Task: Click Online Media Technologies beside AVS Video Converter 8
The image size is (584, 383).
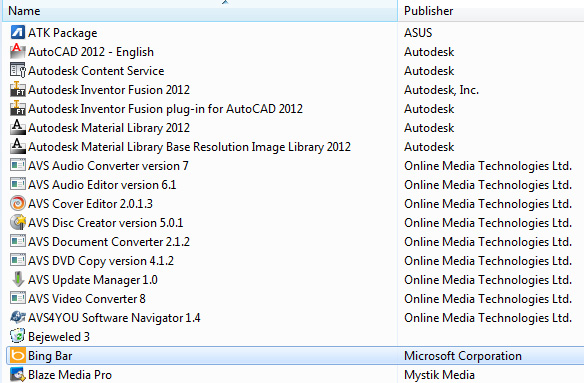Action: [488, 299]
